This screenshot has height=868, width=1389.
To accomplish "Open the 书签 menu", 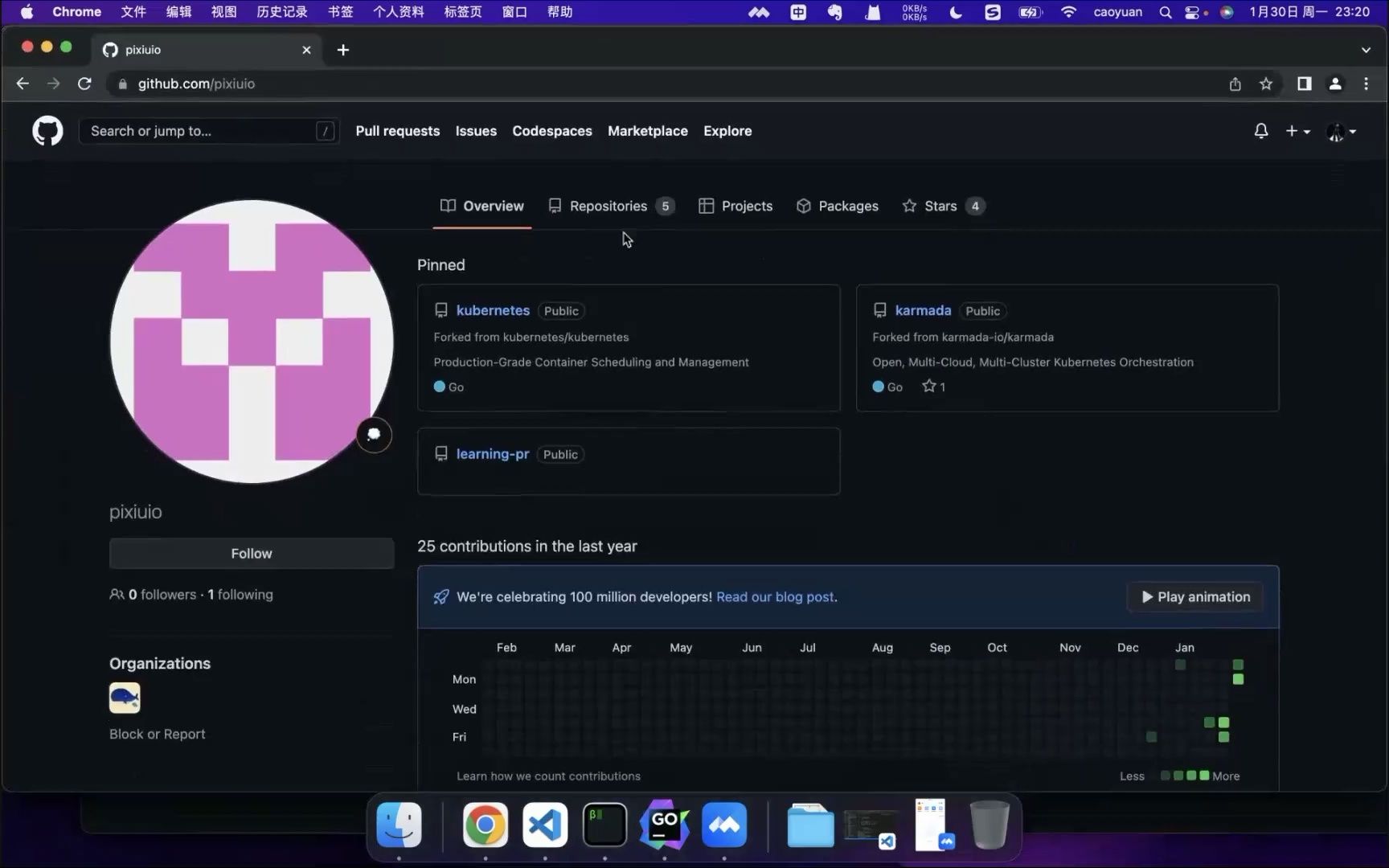I will click(341, 12).
